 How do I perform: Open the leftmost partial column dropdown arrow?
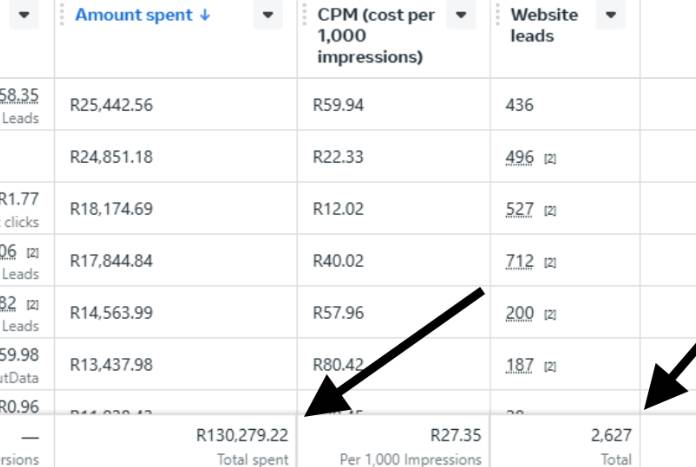(24, 15)
